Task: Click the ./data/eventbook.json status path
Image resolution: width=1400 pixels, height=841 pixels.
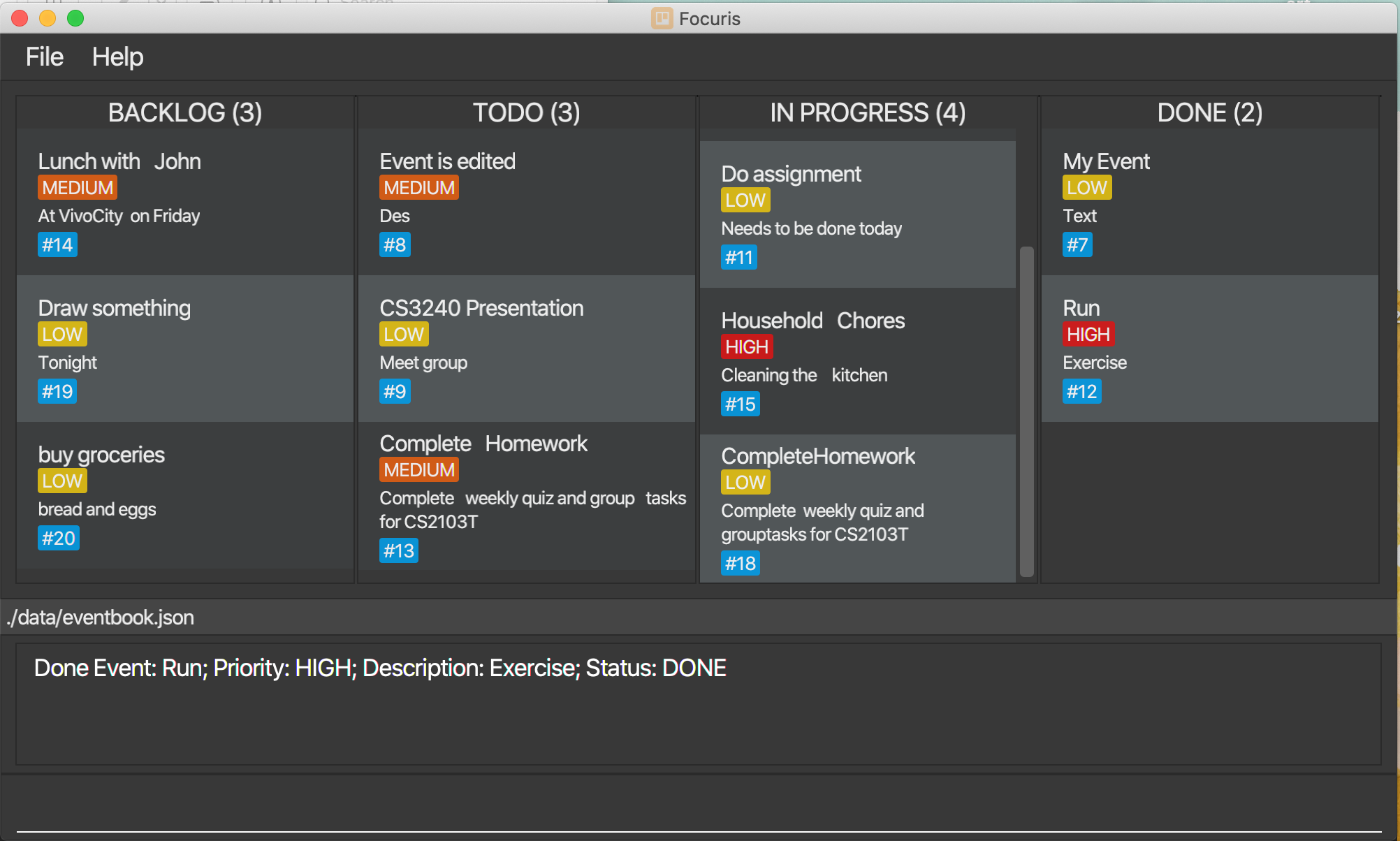Action: tap(101, 617)
